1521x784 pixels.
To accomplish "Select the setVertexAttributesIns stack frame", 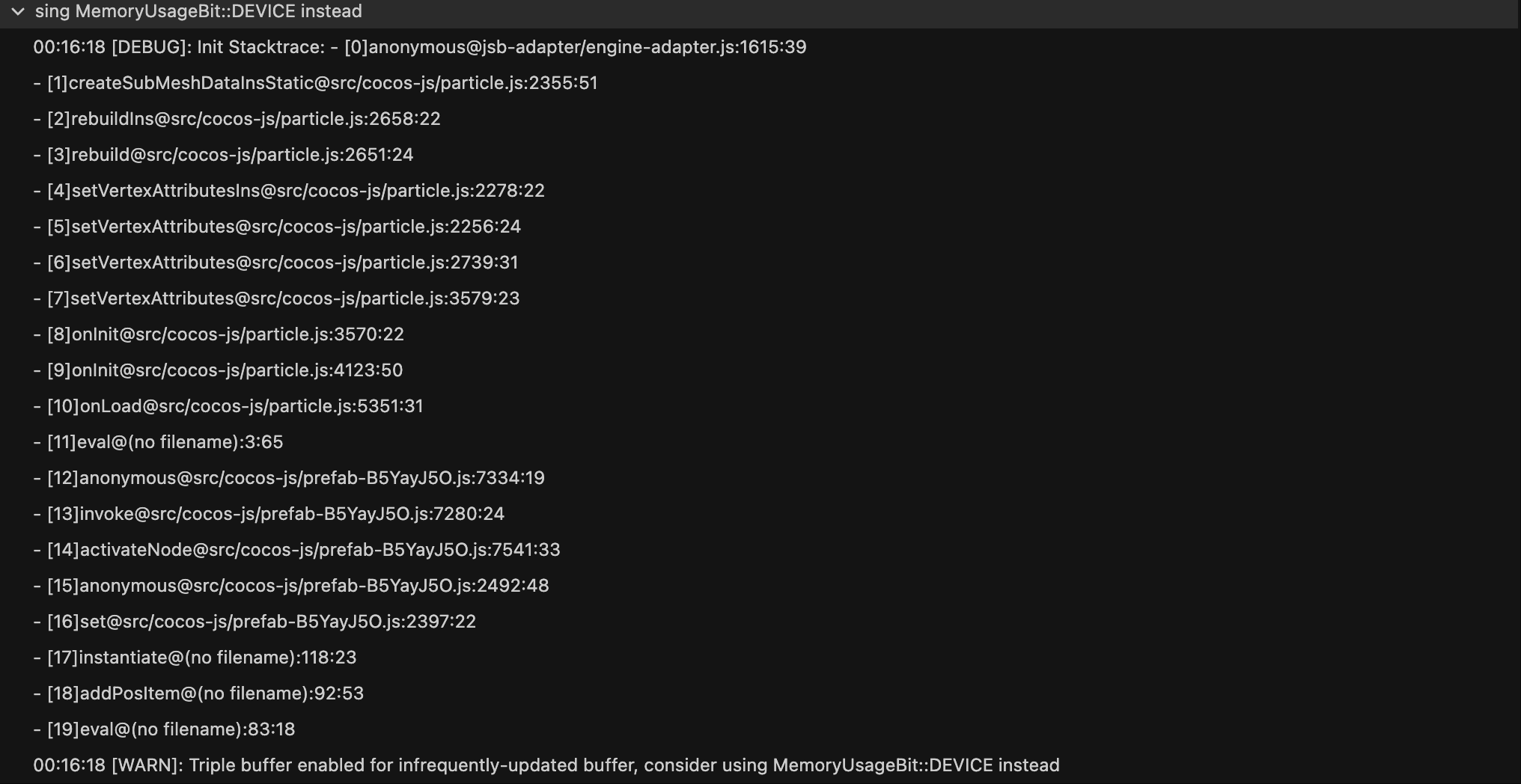I will click(x=289, y=191).
